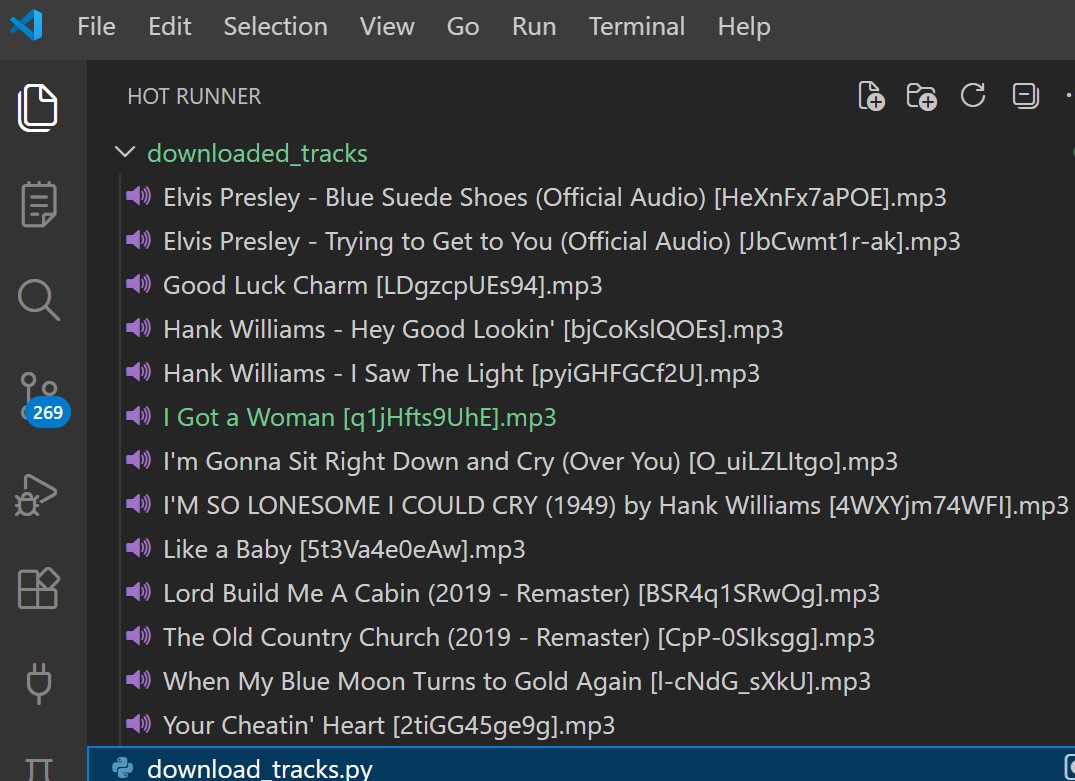
Task: Refresh the Explorer file tree
Action: coord(973,95)
